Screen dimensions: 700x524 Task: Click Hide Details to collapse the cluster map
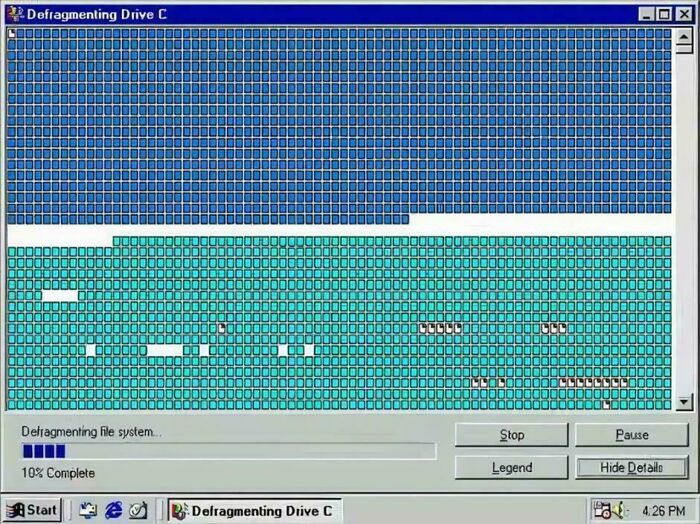pyautogui.click(x=632, y=467)
